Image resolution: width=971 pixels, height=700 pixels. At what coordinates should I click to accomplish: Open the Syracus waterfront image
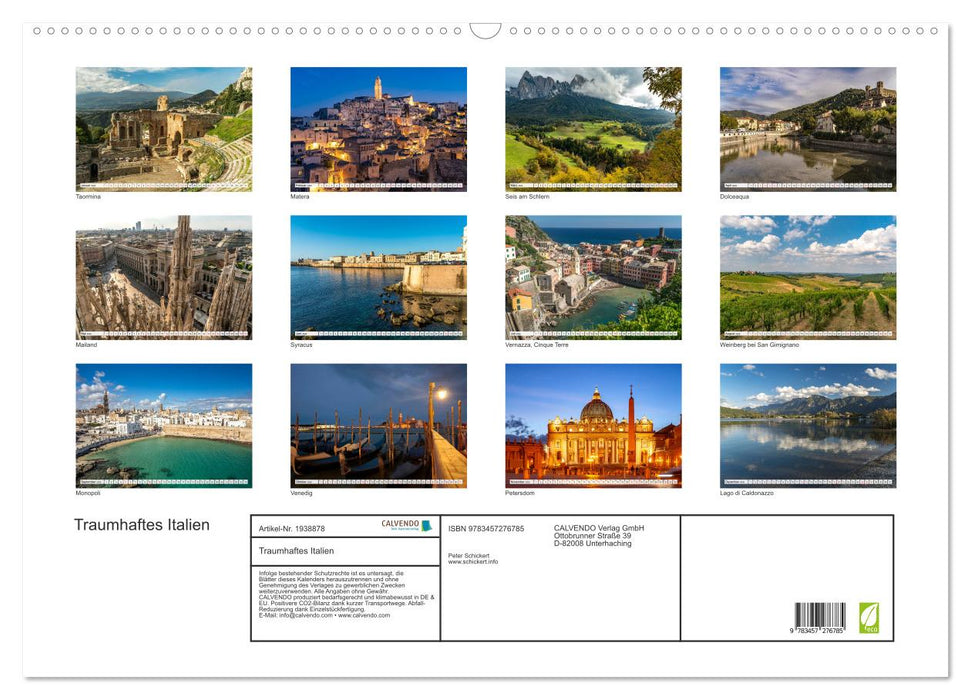click(378, 277)
